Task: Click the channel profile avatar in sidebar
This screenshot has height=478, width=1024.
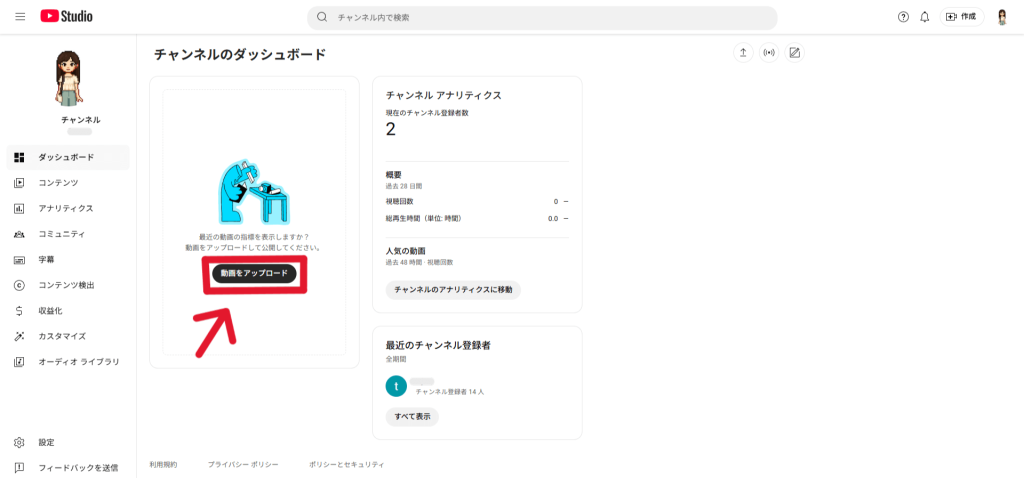Action: (x=68, y=77)
